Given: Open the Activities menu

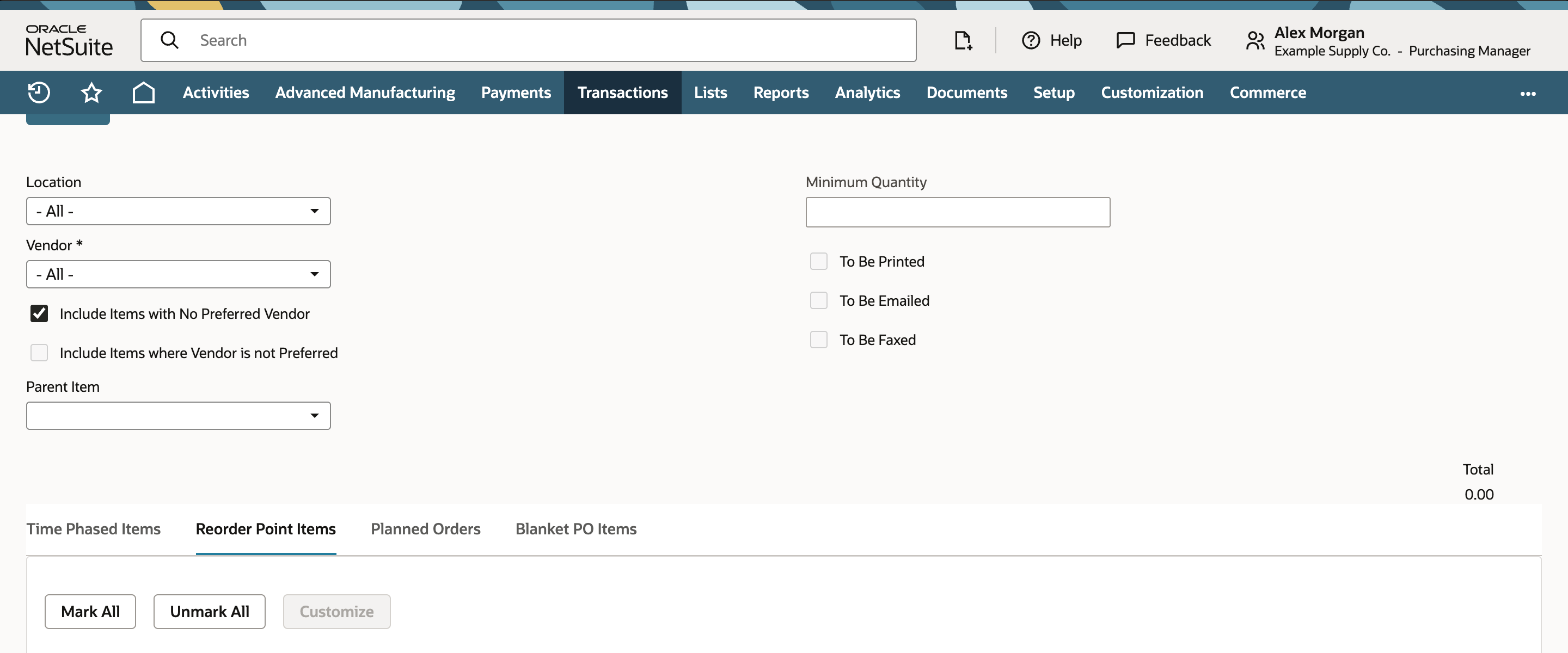Looking at the screenshot, I should click(x=216, y=93).
